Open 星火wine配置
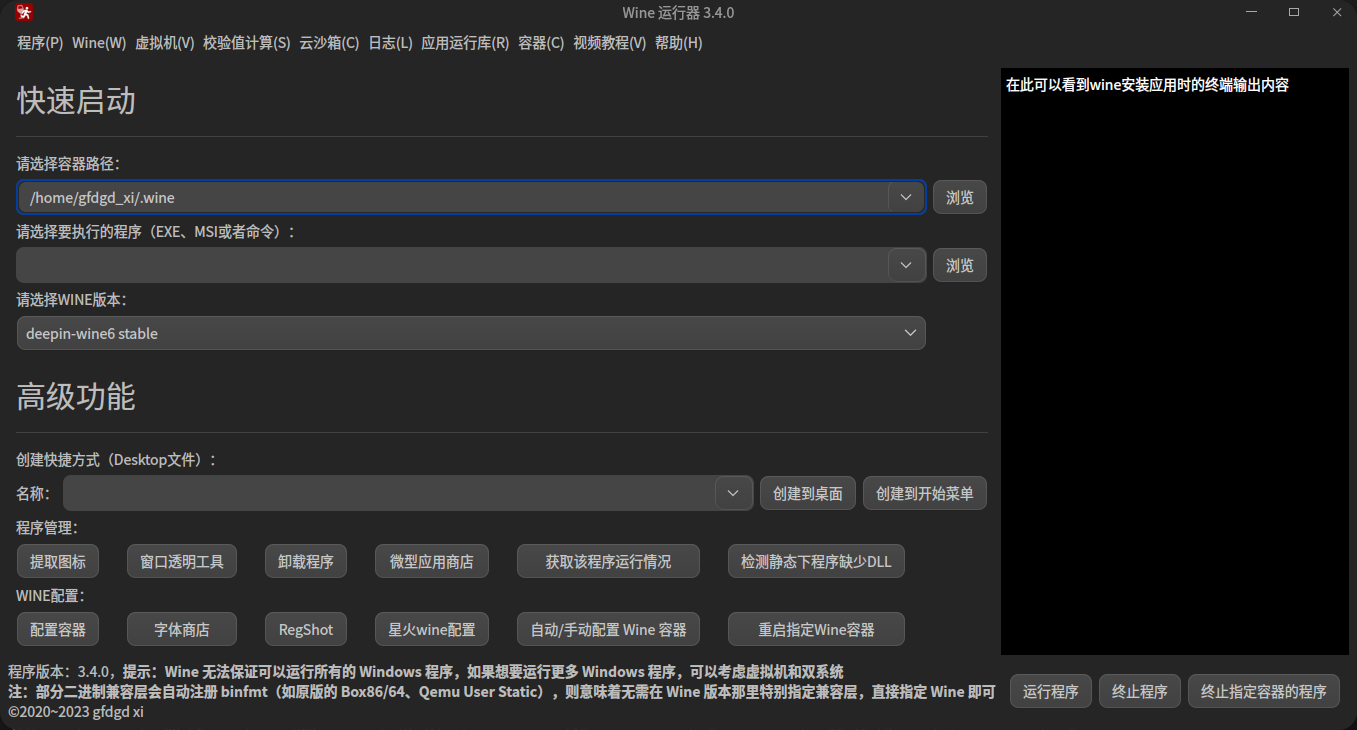This screenshot has height=730, width=1357. click(432, 629)
